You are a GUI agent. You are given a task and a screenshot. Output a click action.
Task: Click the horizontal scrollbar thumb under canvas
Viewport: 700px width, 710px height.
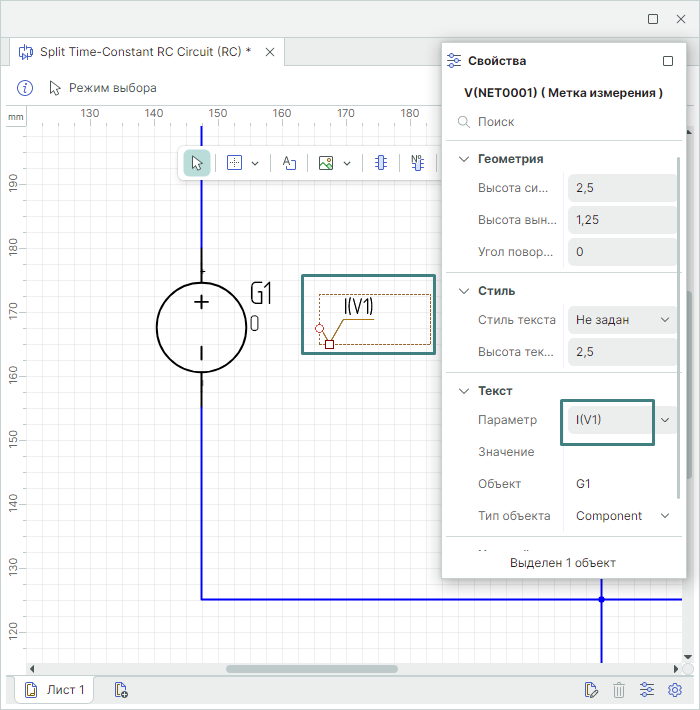point(311,669)
